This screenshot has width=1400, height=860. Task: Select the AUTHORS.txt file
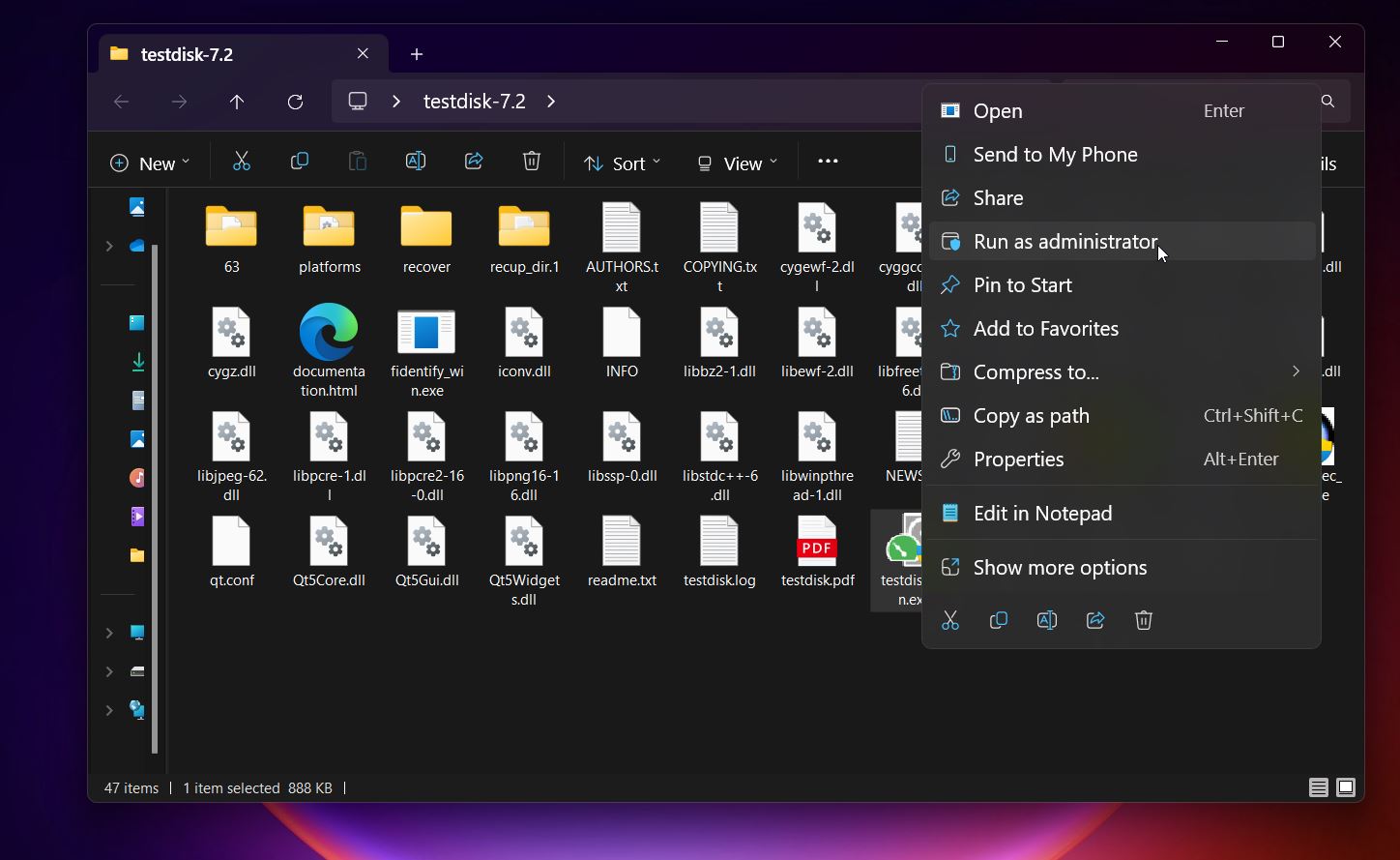[622, 248]
